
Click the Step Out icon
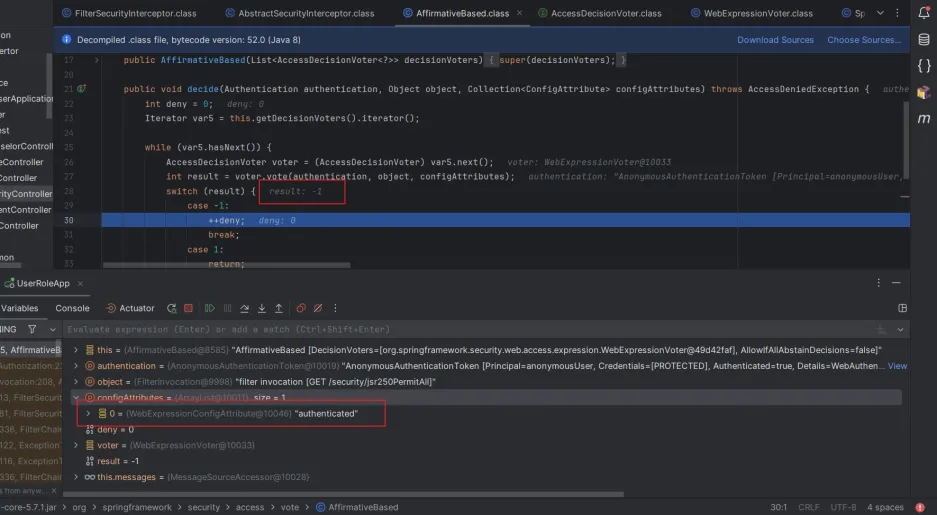click(x=279, y=308)
